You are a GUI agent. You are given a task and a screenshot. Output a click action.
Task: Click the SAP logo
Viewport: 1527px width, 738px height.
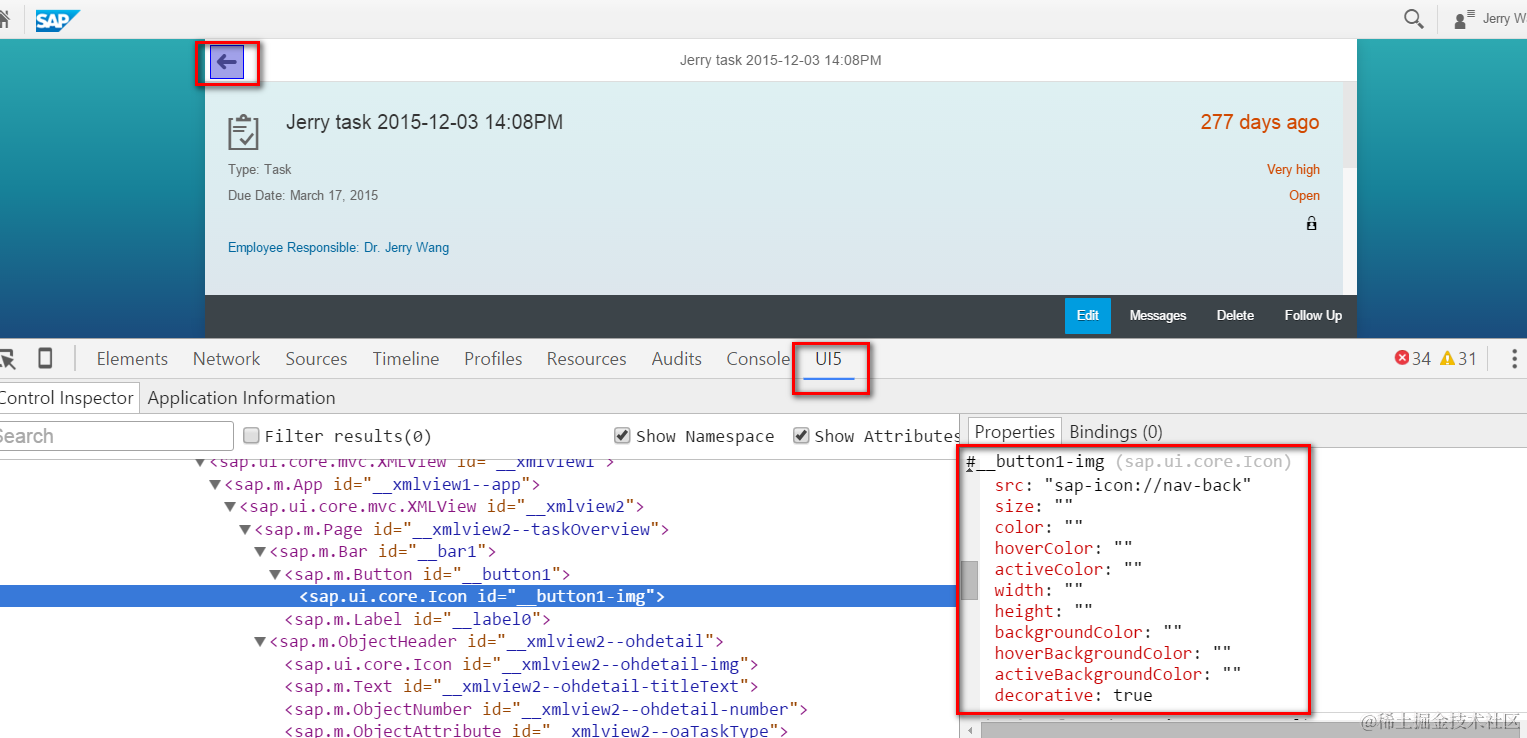point(58,20)
